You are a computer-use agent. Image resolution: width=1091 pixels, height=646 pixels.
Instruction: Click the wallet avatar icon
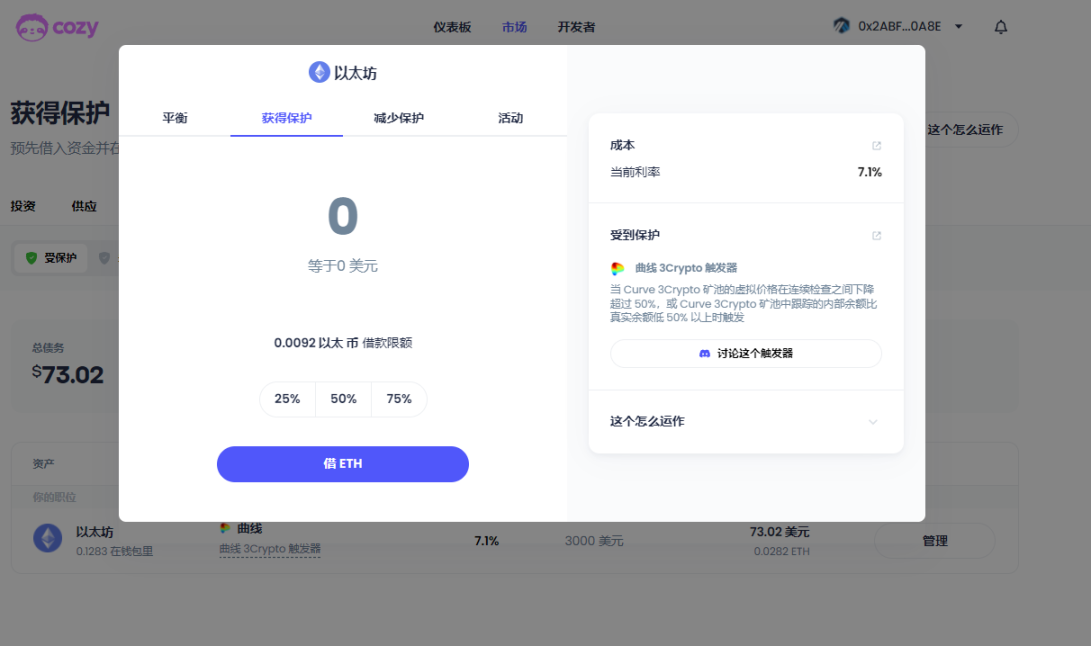[x=841, y=26]
